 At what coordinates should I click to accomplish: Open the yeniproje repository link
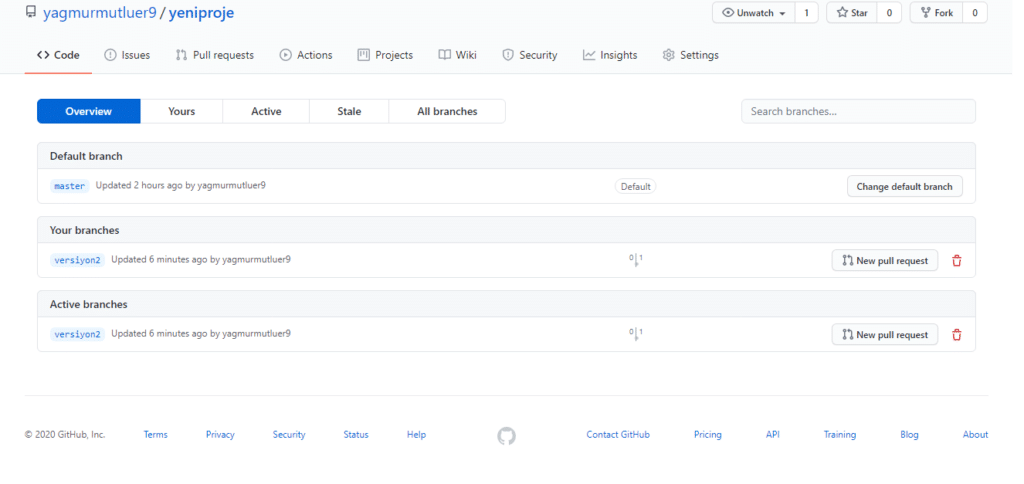[201, 13]
